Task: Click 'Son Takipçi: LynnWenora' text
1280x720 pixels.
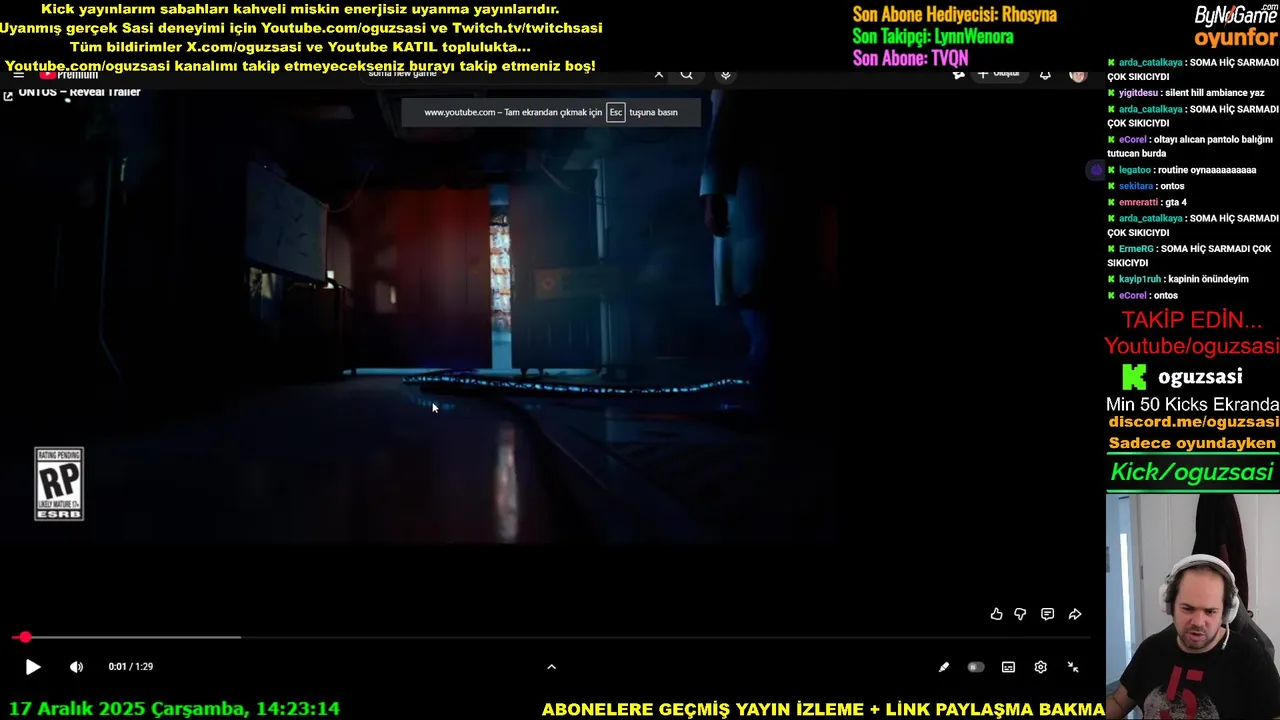Action: point(932,37)
